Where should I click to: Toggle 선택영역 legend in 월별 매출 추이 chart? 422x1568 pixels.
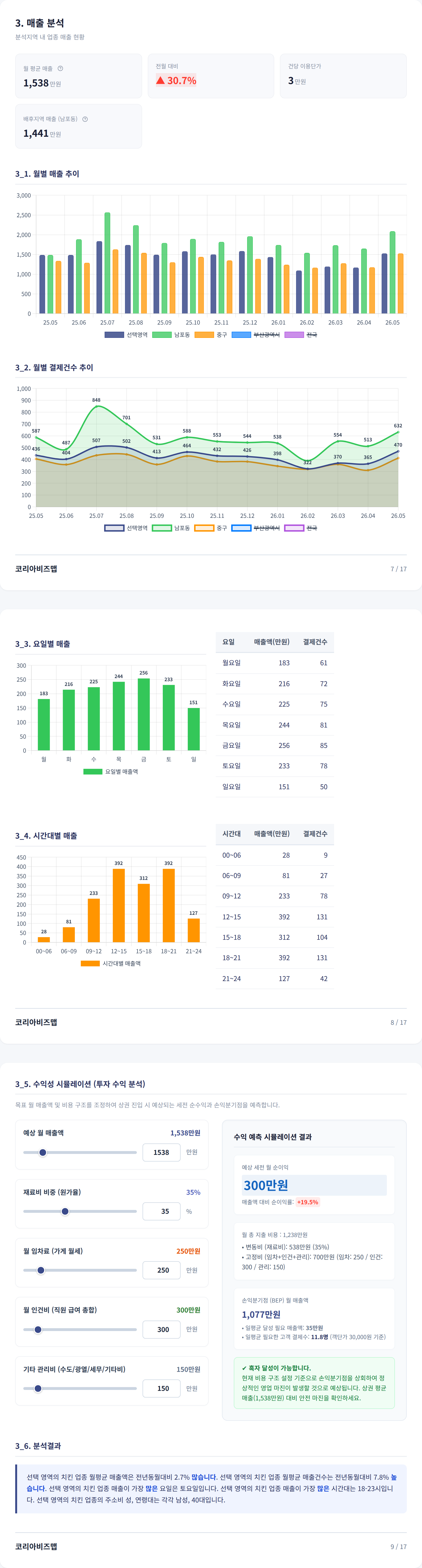126,335
